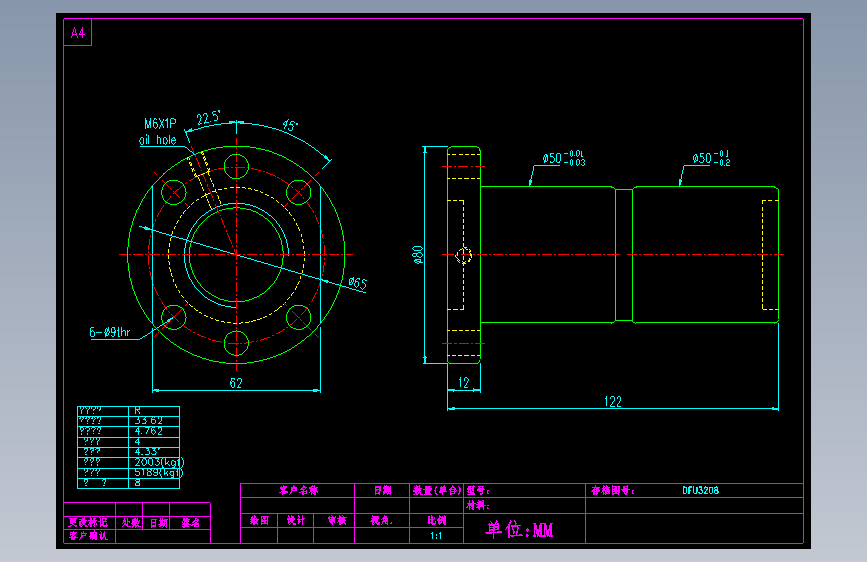Click the 签名 revision cell
This screenshot has height=562, width=867.
pyautogui.click(x=191, y=523)
